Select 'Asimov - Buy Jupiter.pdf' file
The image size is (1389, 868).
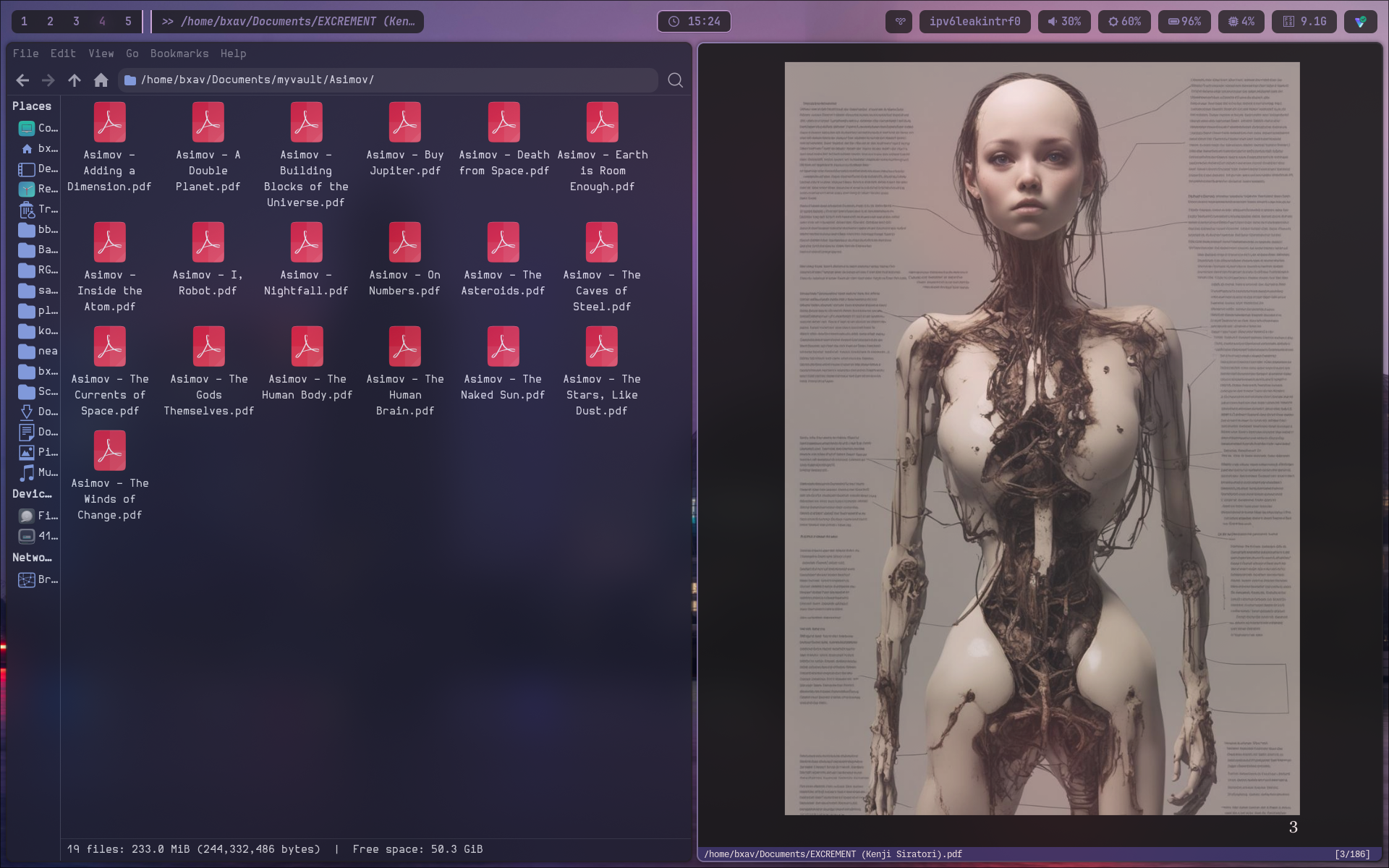[x=405, y=139]
